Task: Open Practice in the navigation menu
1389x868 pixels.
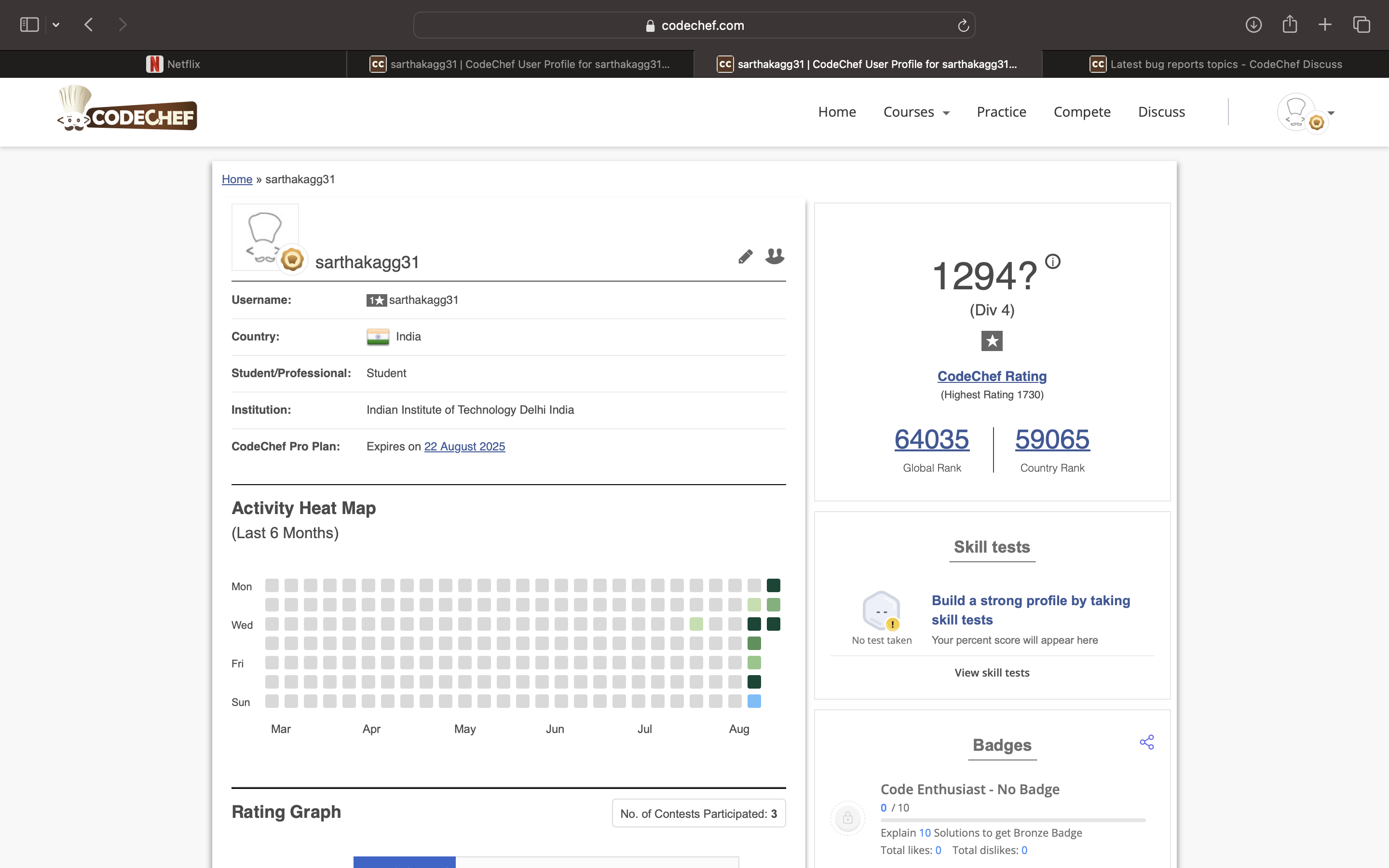Action: pyautogui.click(x=1001, y=112)
